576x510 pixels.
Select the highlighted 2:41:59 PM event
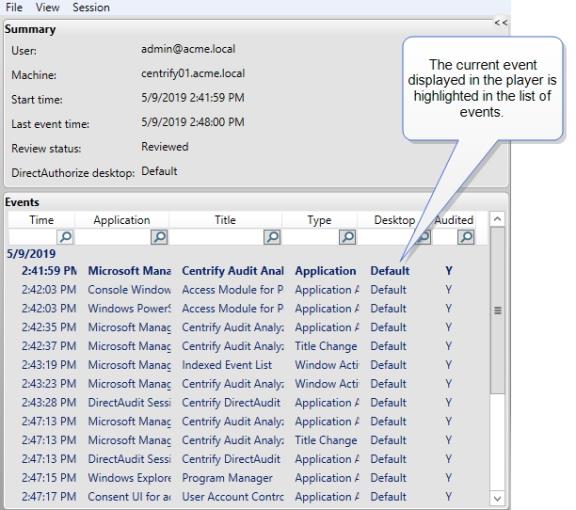click(x=248, y=271)
